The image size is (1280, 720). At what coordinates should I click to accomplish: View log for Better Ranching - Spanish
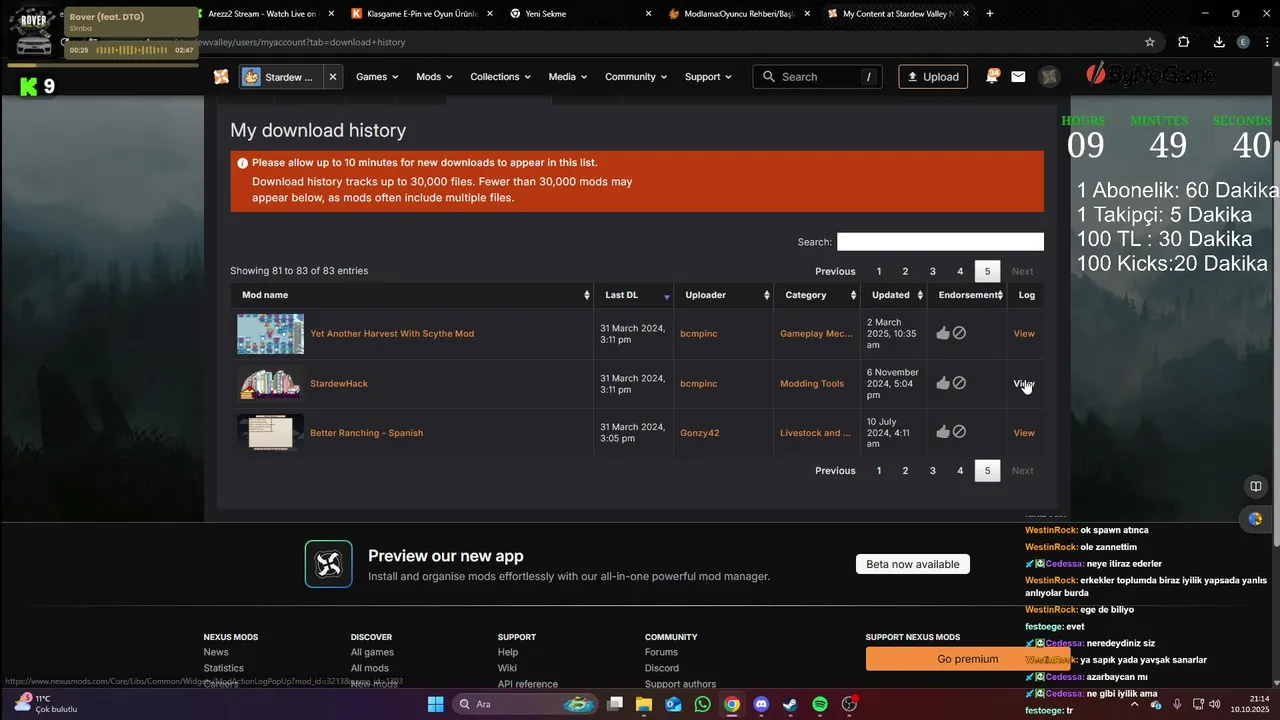pyautogui.click(x=1024, y=433)
